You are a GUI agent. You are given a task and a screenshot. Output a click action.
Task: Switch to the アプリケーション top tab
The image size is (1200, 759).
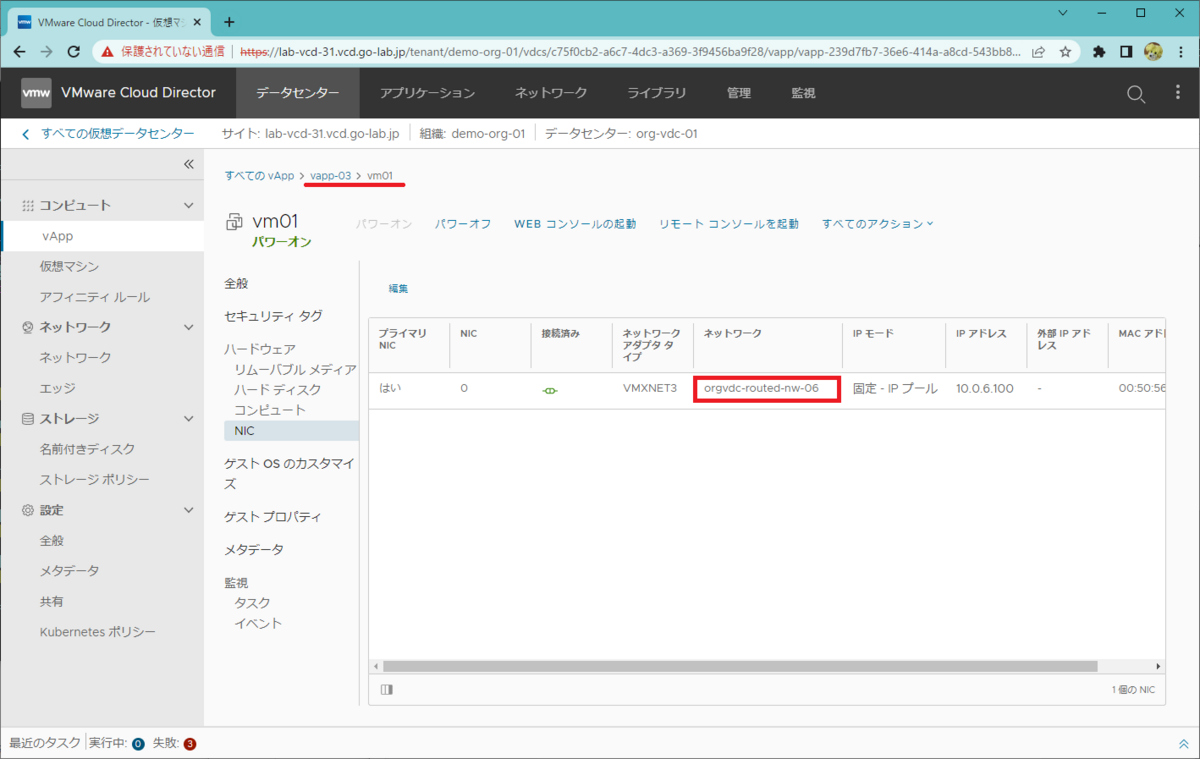click(x=427, y=93)
